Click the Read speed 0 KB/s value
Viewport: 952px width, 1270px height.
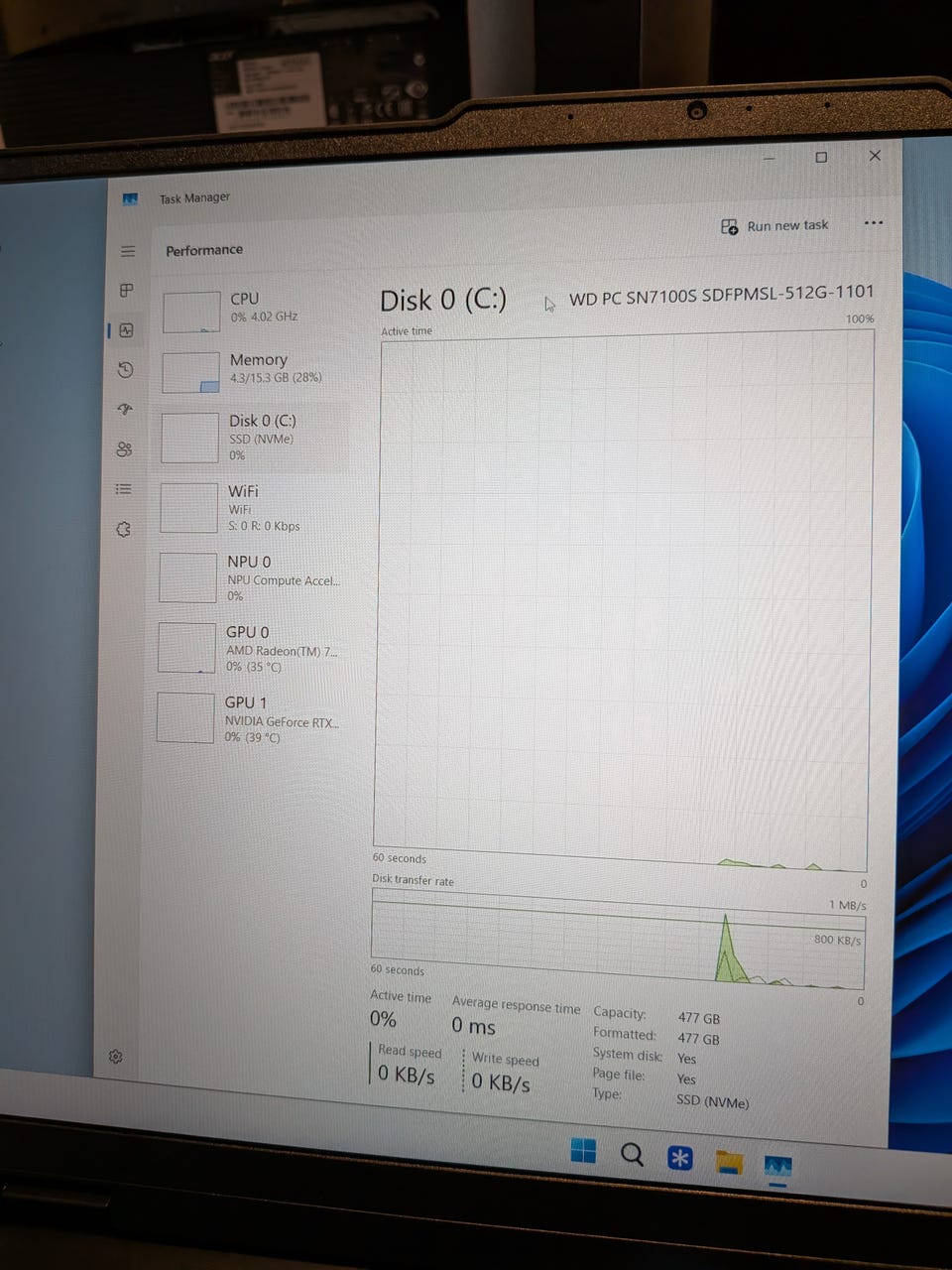coord(407,1075)
